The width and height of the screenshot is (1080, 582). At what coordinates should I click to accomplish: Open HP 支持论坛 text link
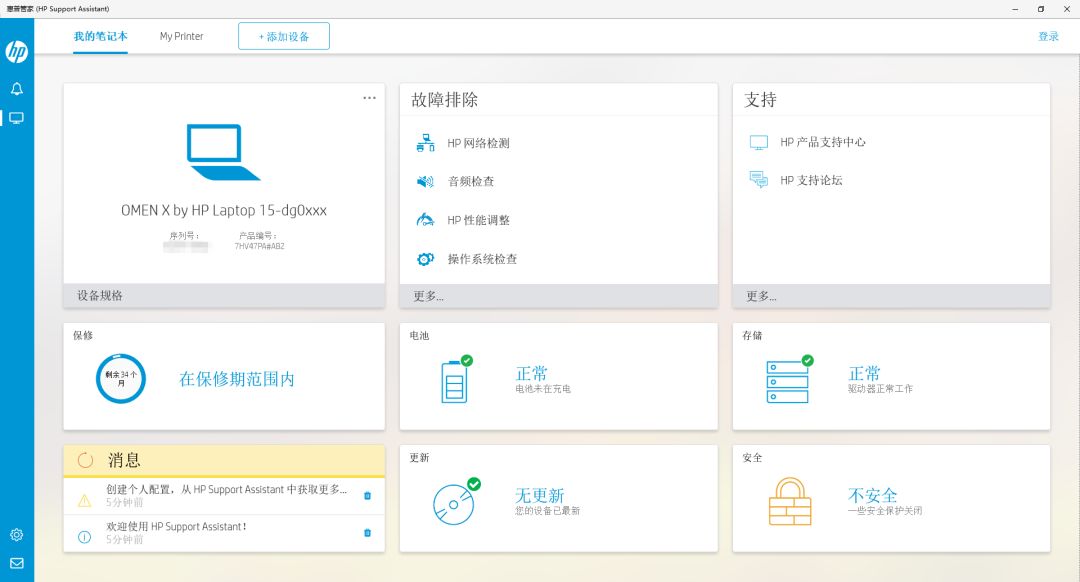[811, 180]
